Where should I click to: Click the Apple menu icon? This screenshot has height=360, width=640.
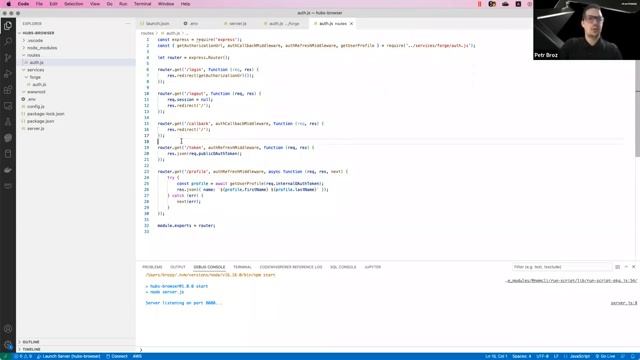tap(9, 4)
